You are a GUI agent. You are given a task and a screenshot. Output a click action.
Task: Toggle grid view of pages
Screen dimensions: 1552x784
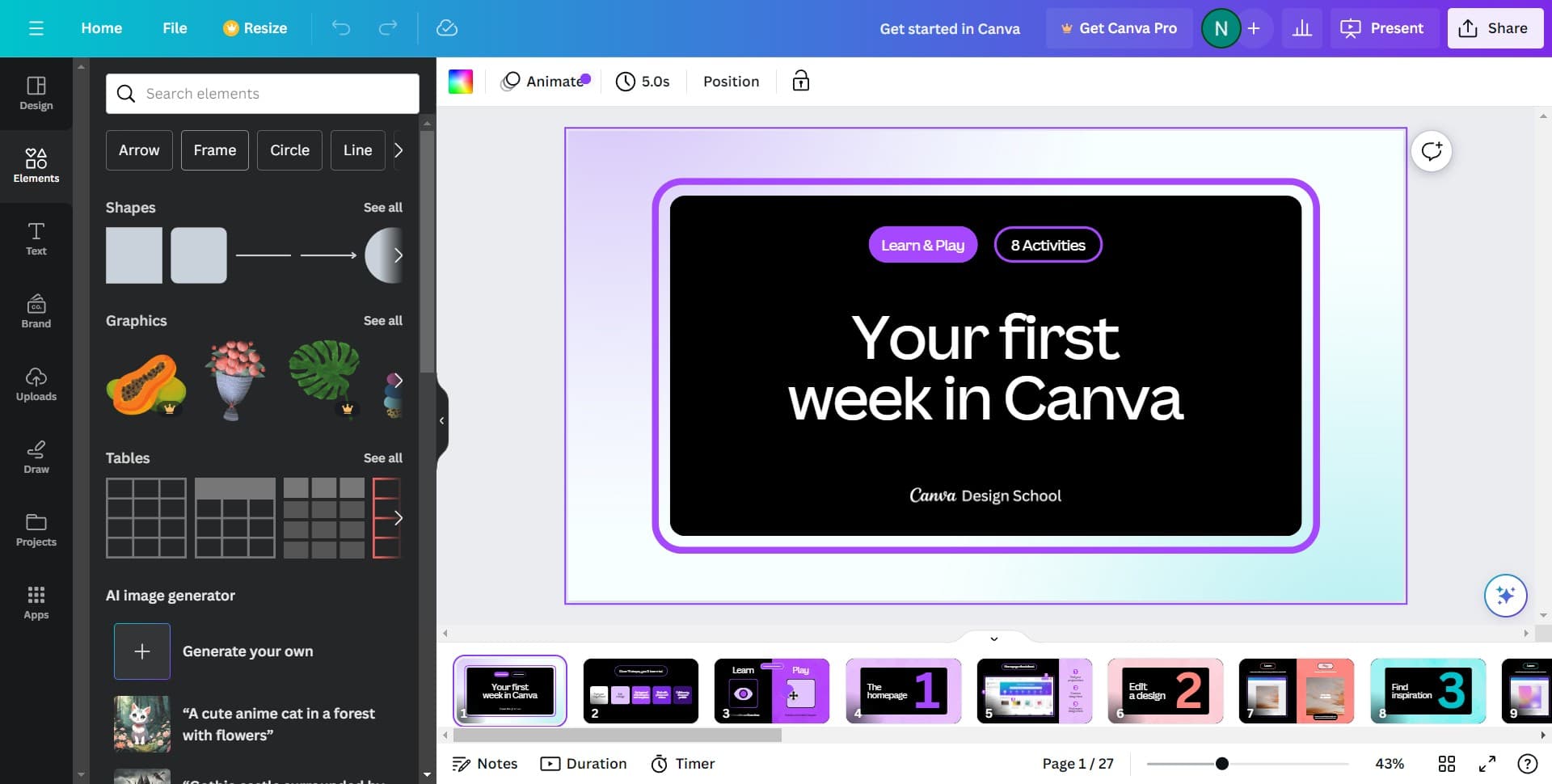click(1446, 764)
